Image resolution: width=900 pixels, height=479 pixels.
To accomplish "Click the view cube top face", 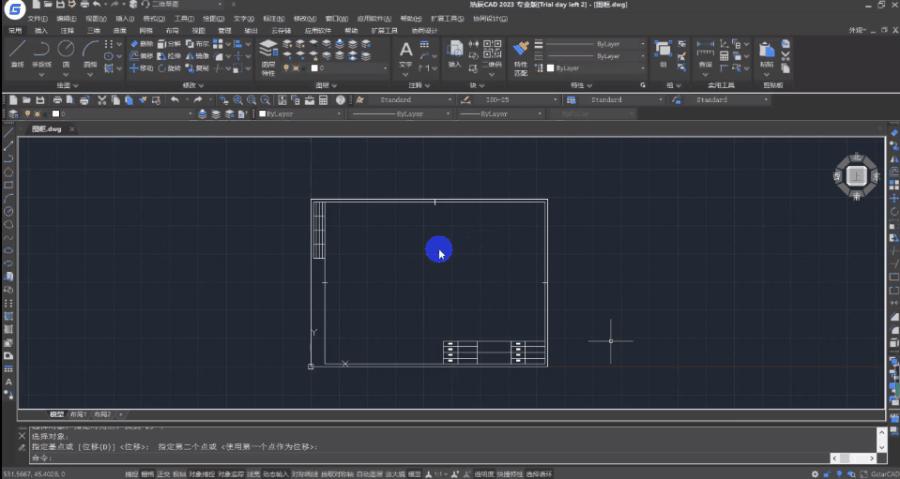I will tap(856, 176).
